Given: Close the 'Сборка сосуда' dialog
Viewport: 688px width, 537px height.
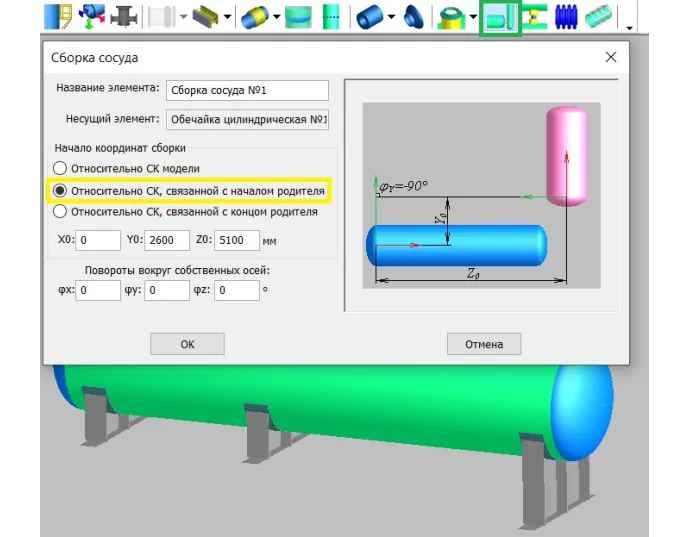Looking at the screenshot, I should (611, 58).
